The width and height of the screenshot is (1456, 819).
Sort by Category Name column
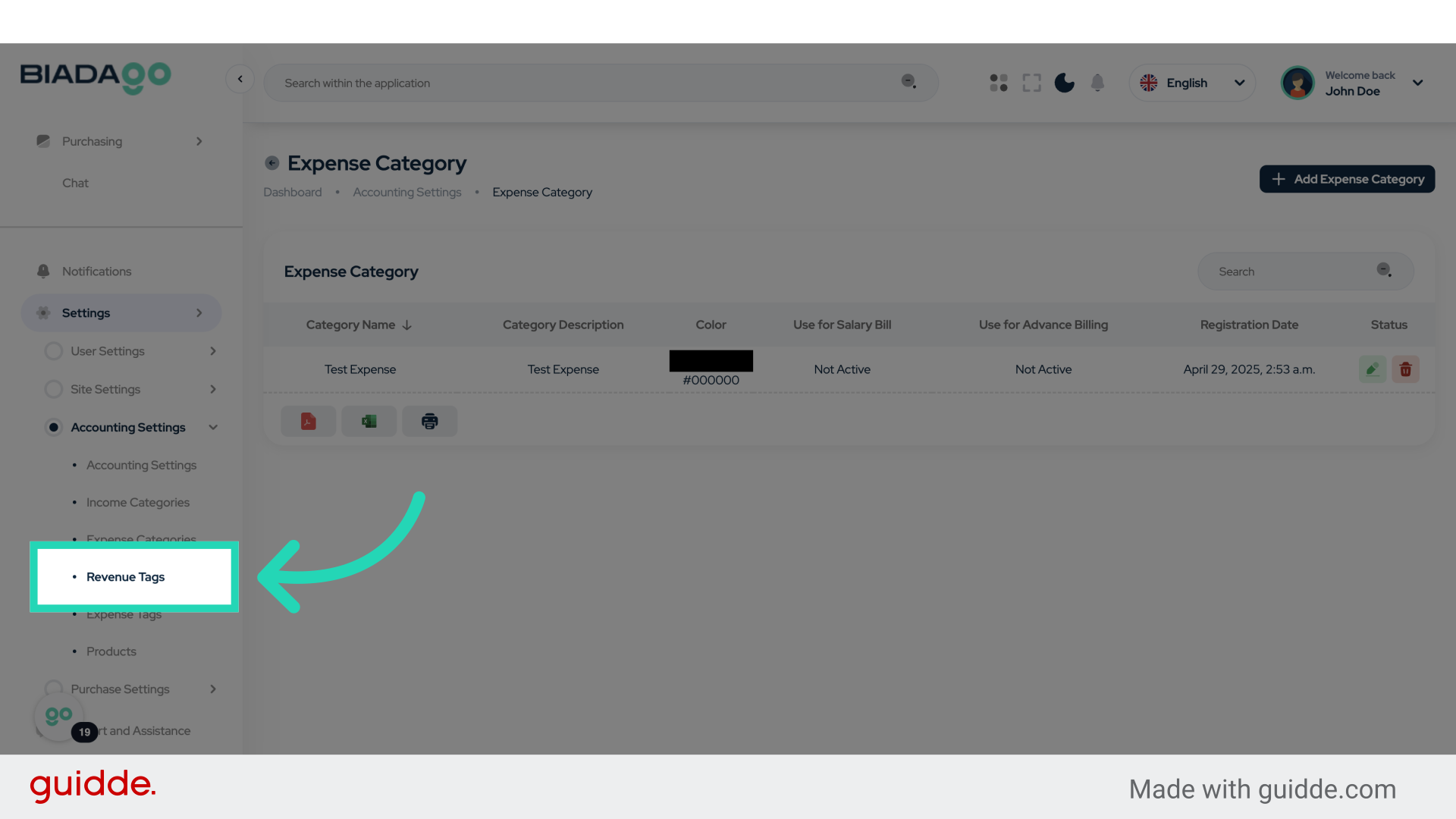point(357,325)
